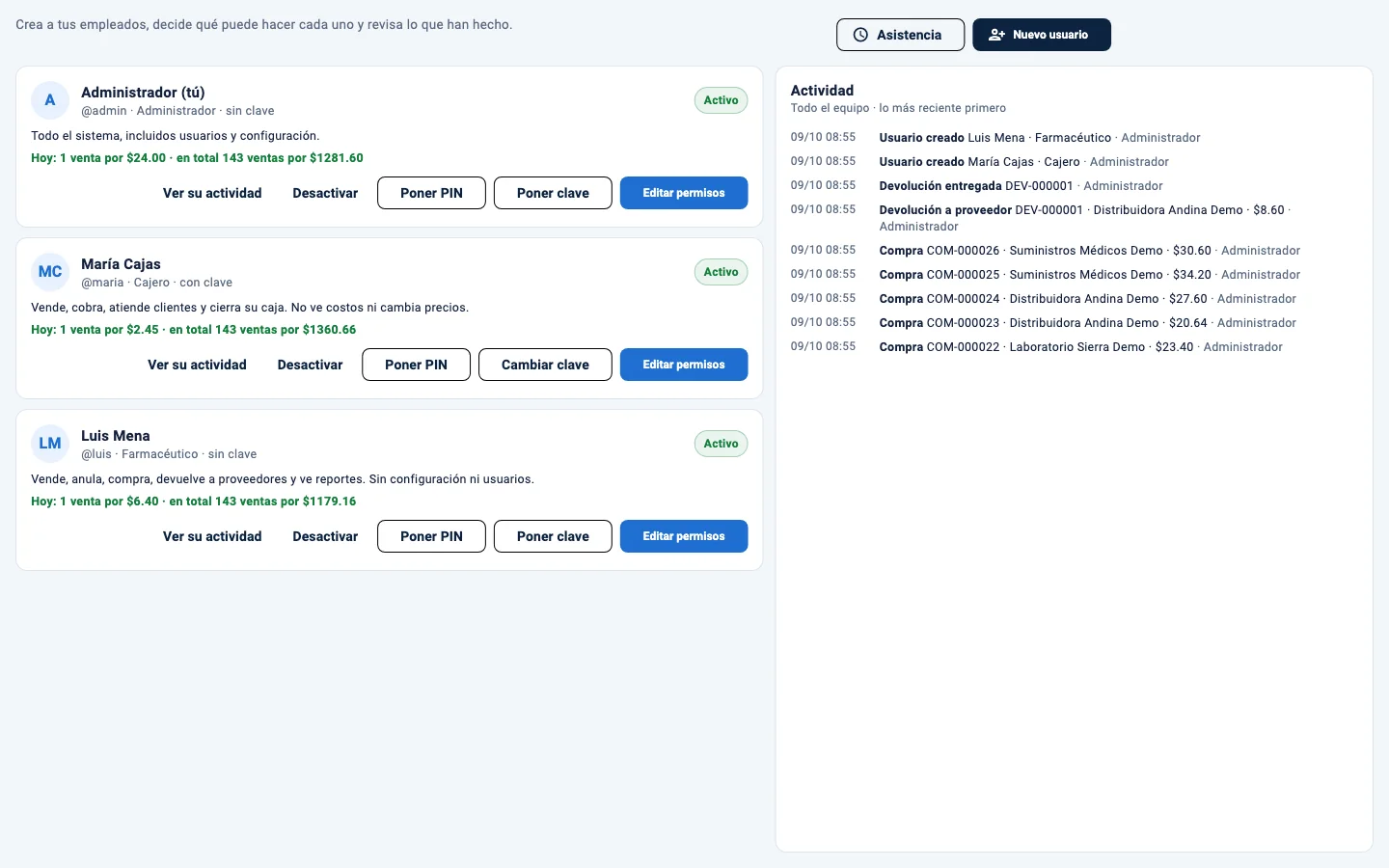Deactivate María Cajas
Screen dimensions: 1389x868
pyautogui.click(x=310, y=365)
